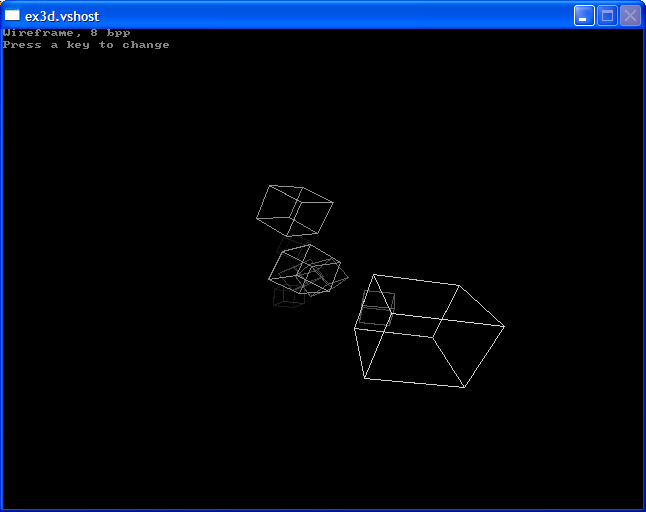This screenshot has width=646, height=512.
Task: Click the rightmost corner of the topmost cube
Action: coord(332,204)
